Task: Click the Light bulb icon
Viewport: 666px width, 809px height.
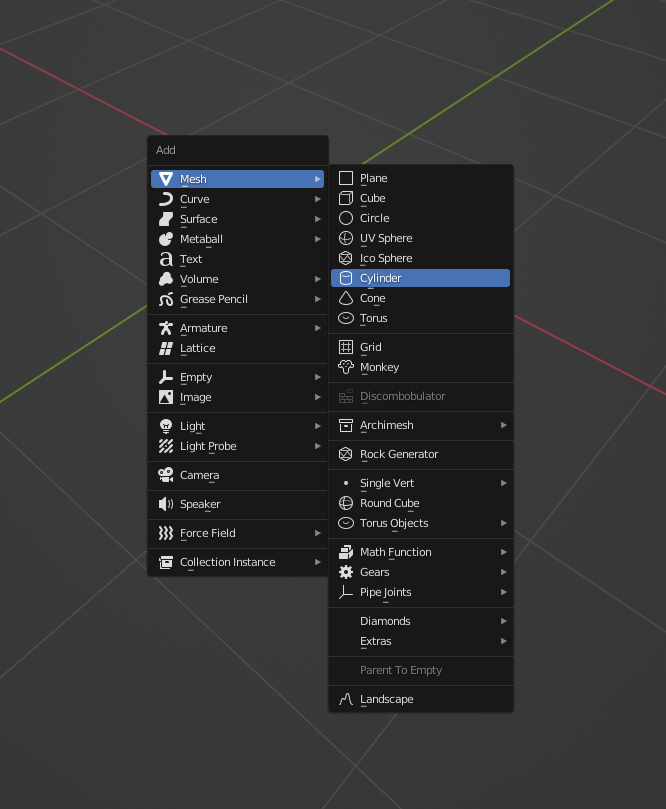Action: coord(166,426)
